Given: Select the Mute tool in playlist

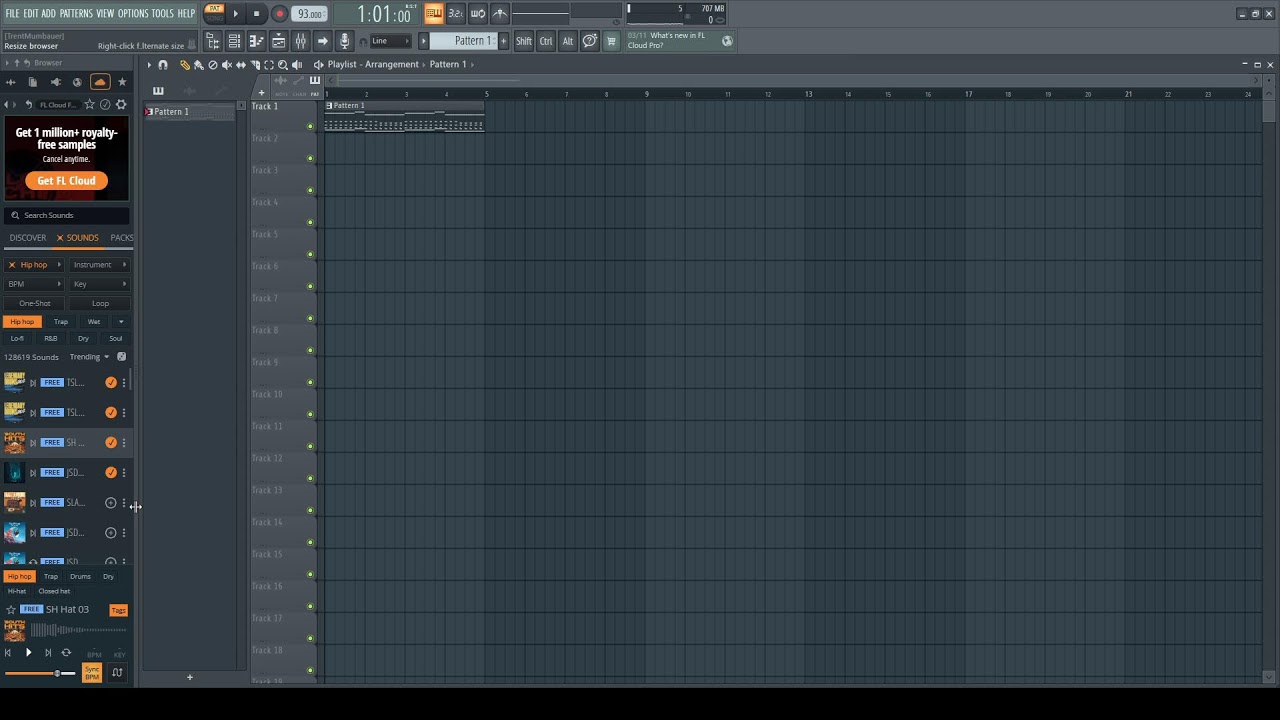Looking at the screenshot, I should 226,64.
